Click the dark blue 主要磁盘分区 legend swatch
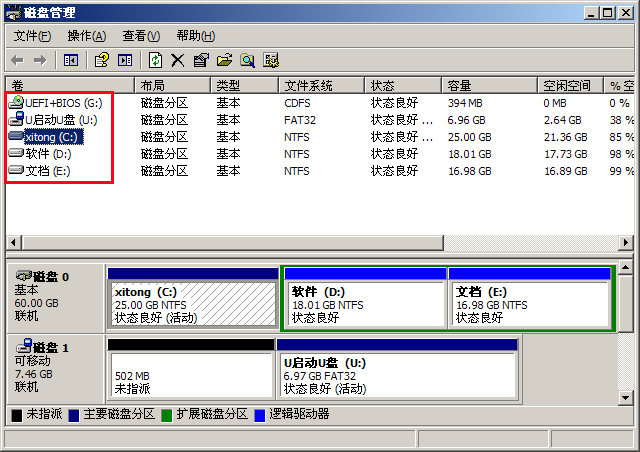 74,416
